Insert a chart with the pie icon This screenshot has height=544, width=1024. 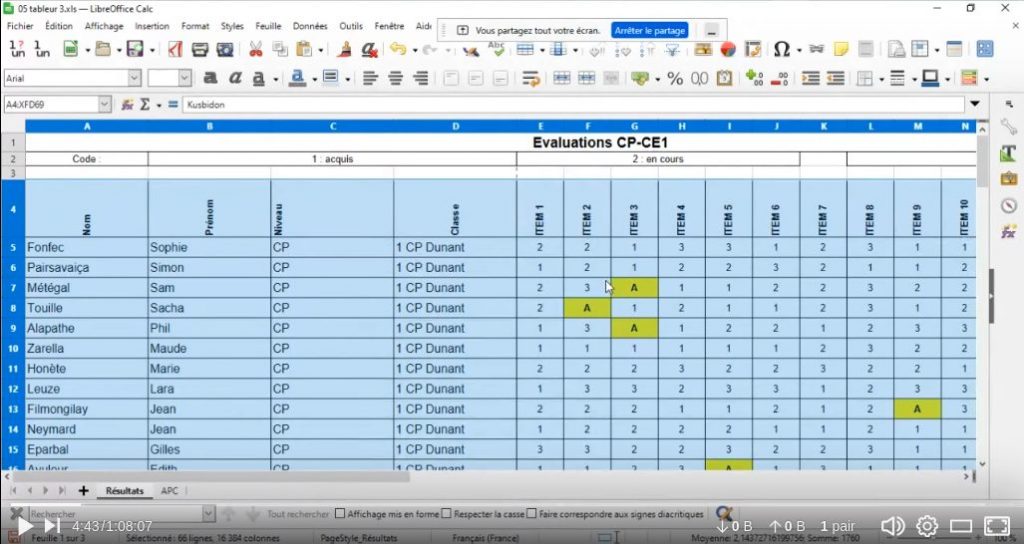click(728, 50)
